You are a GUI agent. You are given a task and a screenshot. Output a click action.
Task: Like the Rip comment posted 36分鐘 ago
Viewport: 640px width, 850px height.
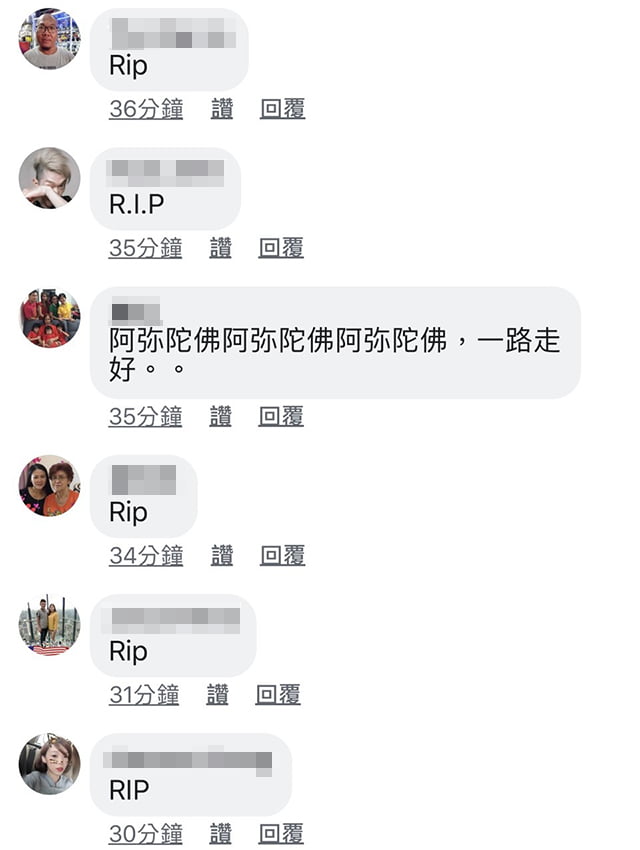click(x=222, y=109)
